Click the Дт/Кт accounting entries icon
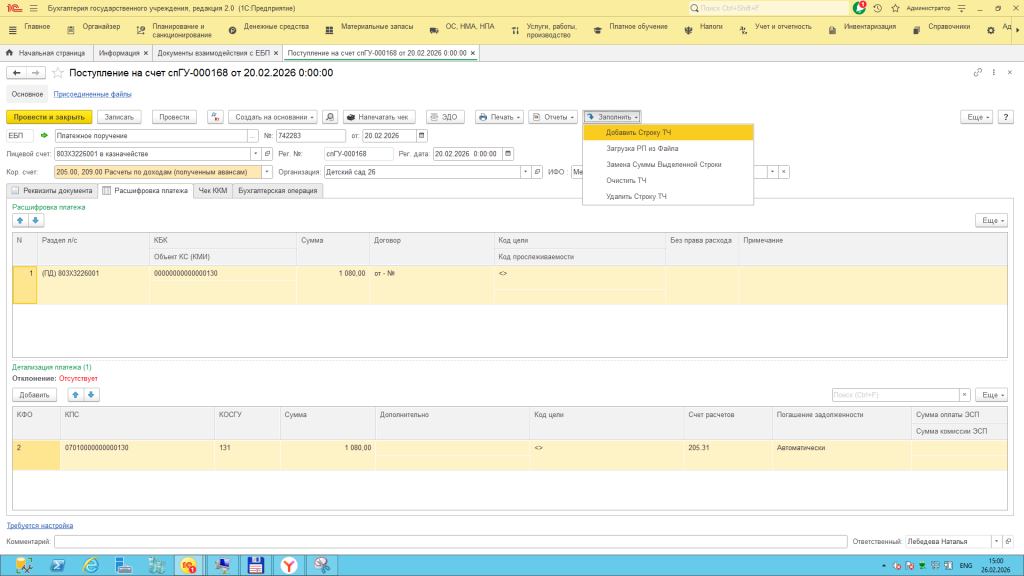1024x576 pixels. point(215,117)
